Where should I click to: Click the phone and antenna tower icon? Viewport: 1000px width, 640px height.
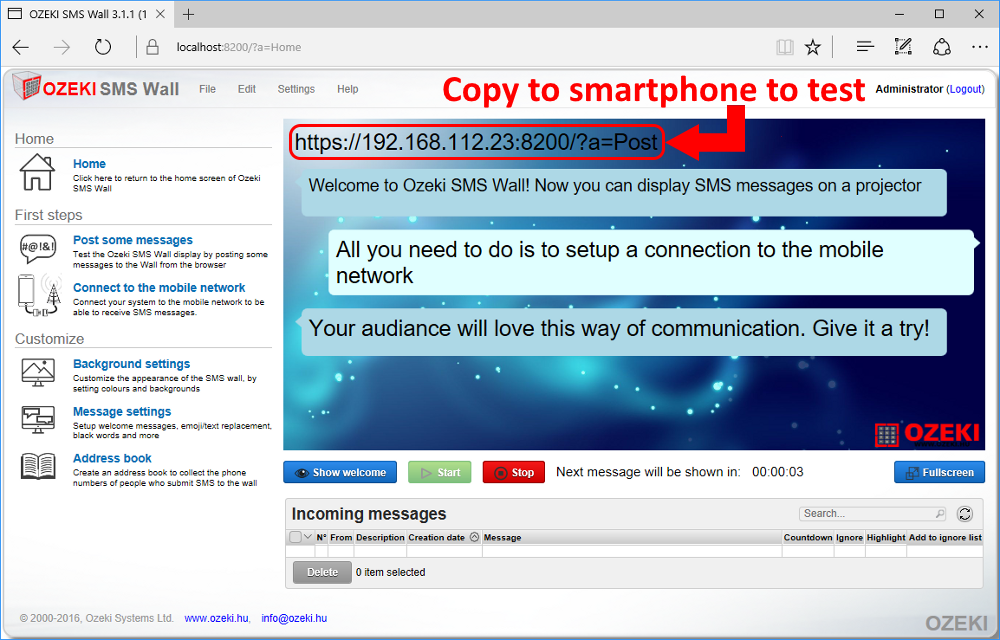pyautogui.click(x=40, y=295)
